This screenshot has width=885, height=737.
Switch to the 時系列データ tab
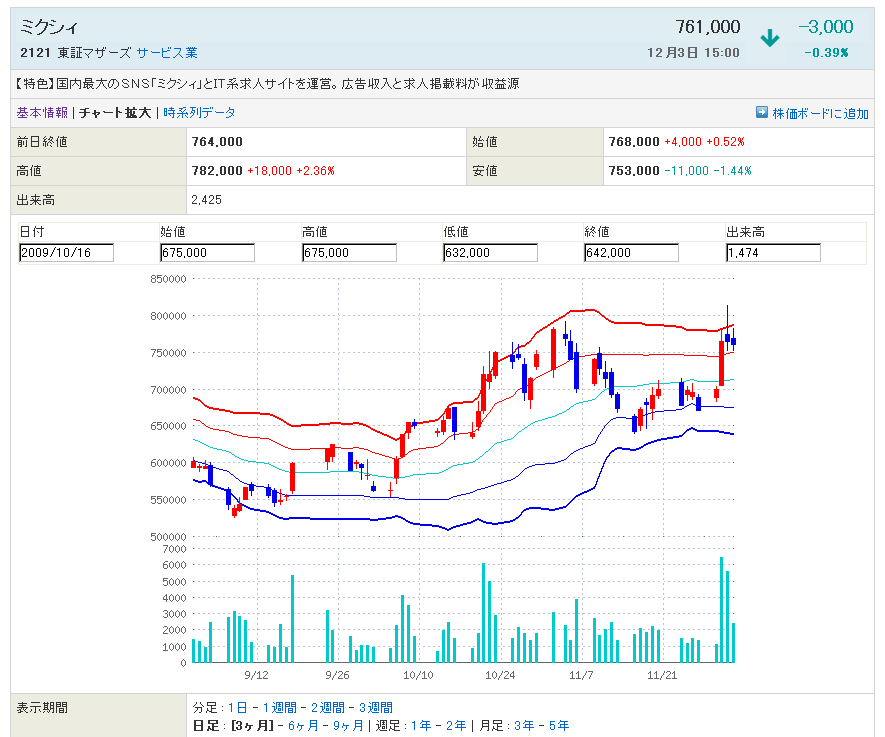(199, 113)
